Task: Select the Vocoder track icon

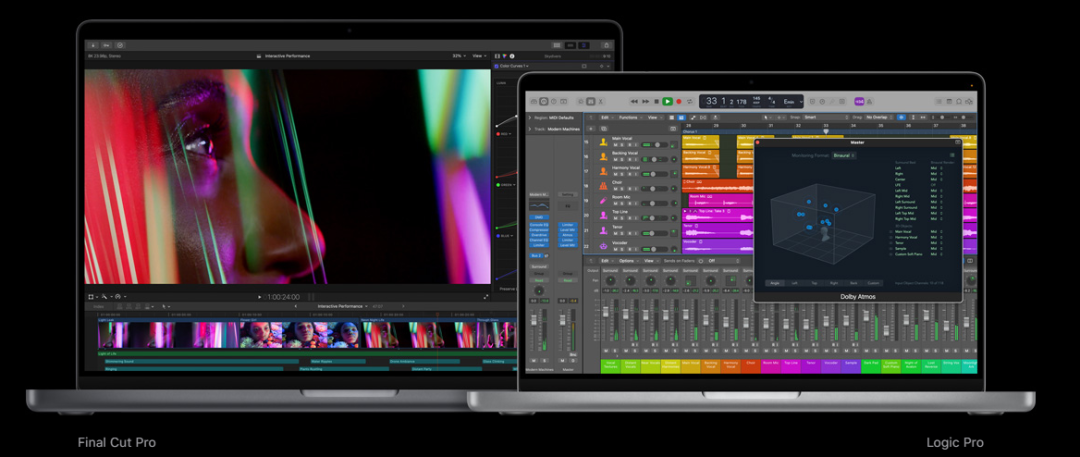Action: pyautogui.click(x=603, y=246)
